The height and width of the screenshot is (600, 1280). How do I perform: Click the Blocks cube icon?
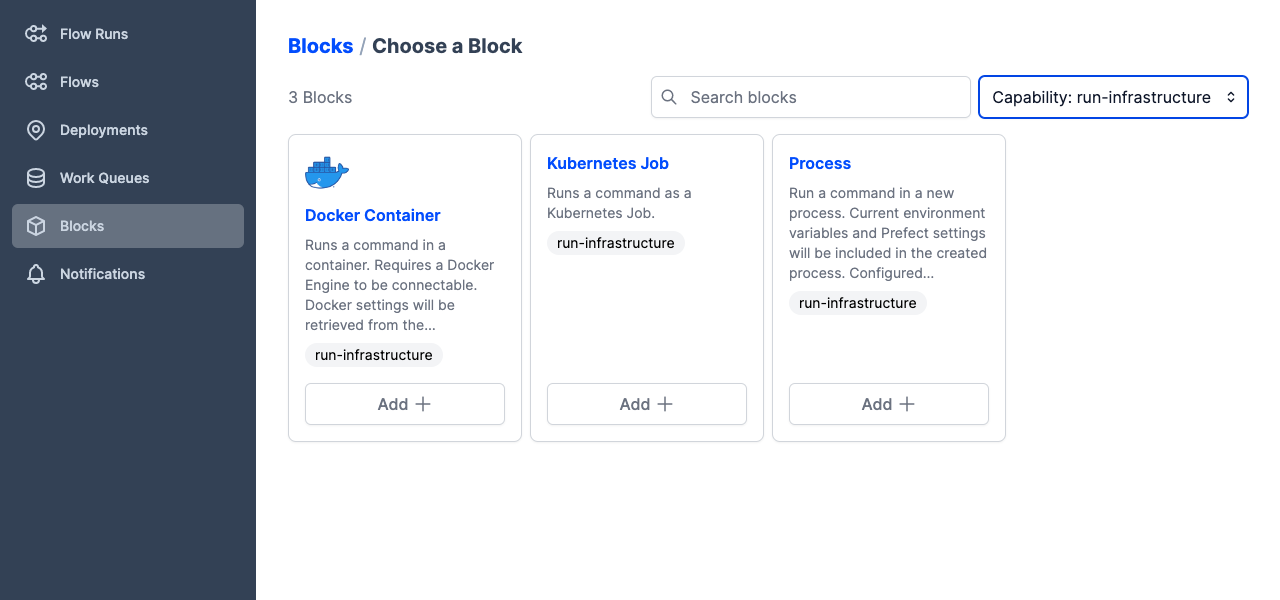pyautogui.click(x=36, y=226)
